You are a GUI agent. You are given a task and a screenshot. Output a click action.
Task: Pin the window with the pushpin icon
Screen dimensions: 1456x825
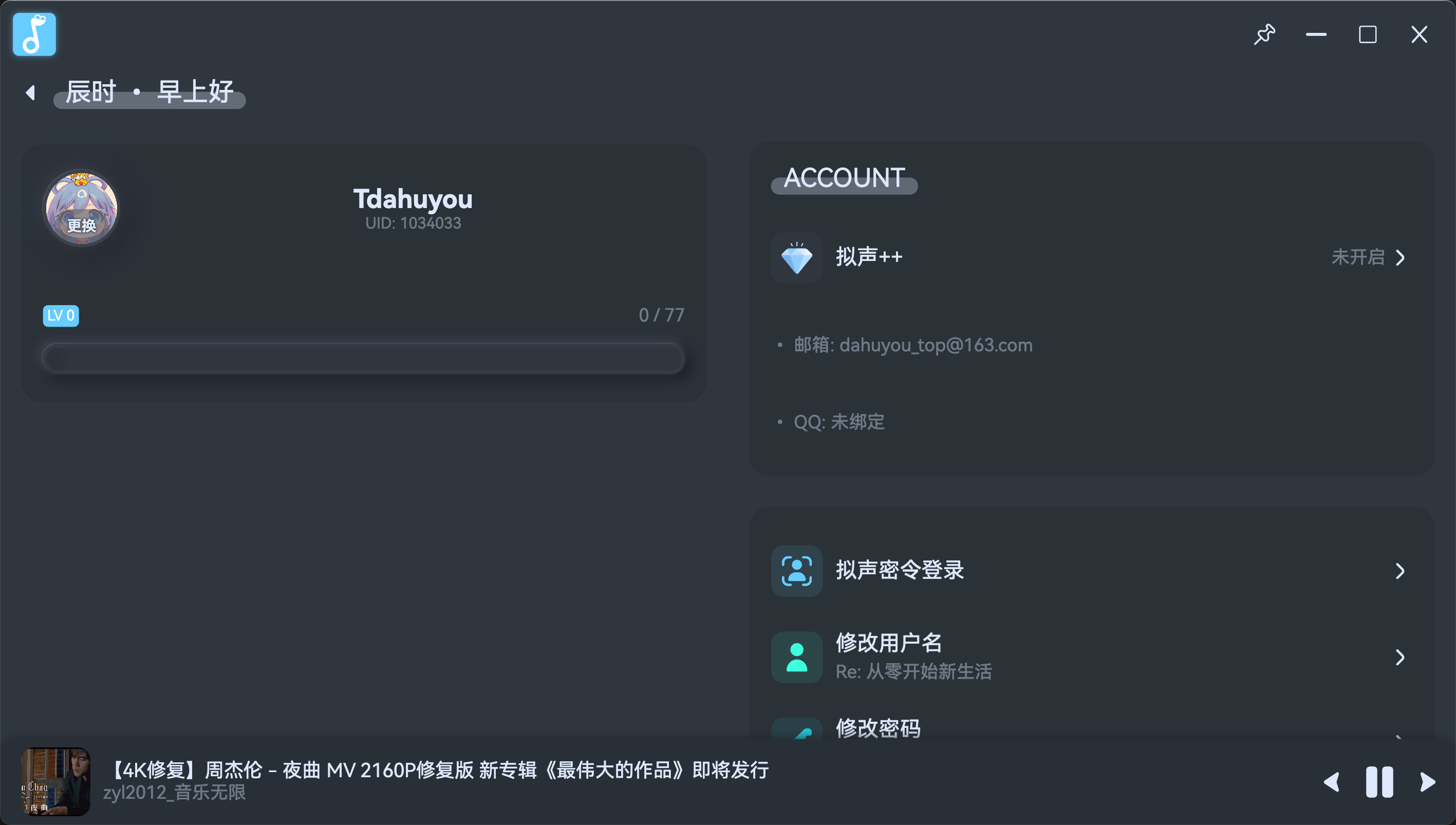point(1264,34)
